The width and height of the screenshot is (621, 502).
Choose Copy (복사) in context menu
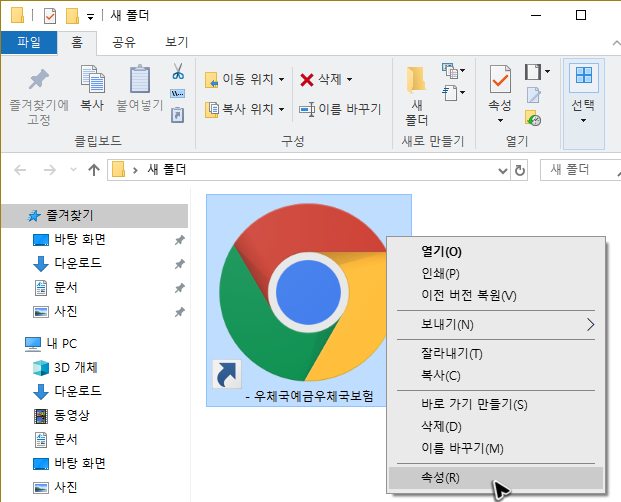coord(496,376)
